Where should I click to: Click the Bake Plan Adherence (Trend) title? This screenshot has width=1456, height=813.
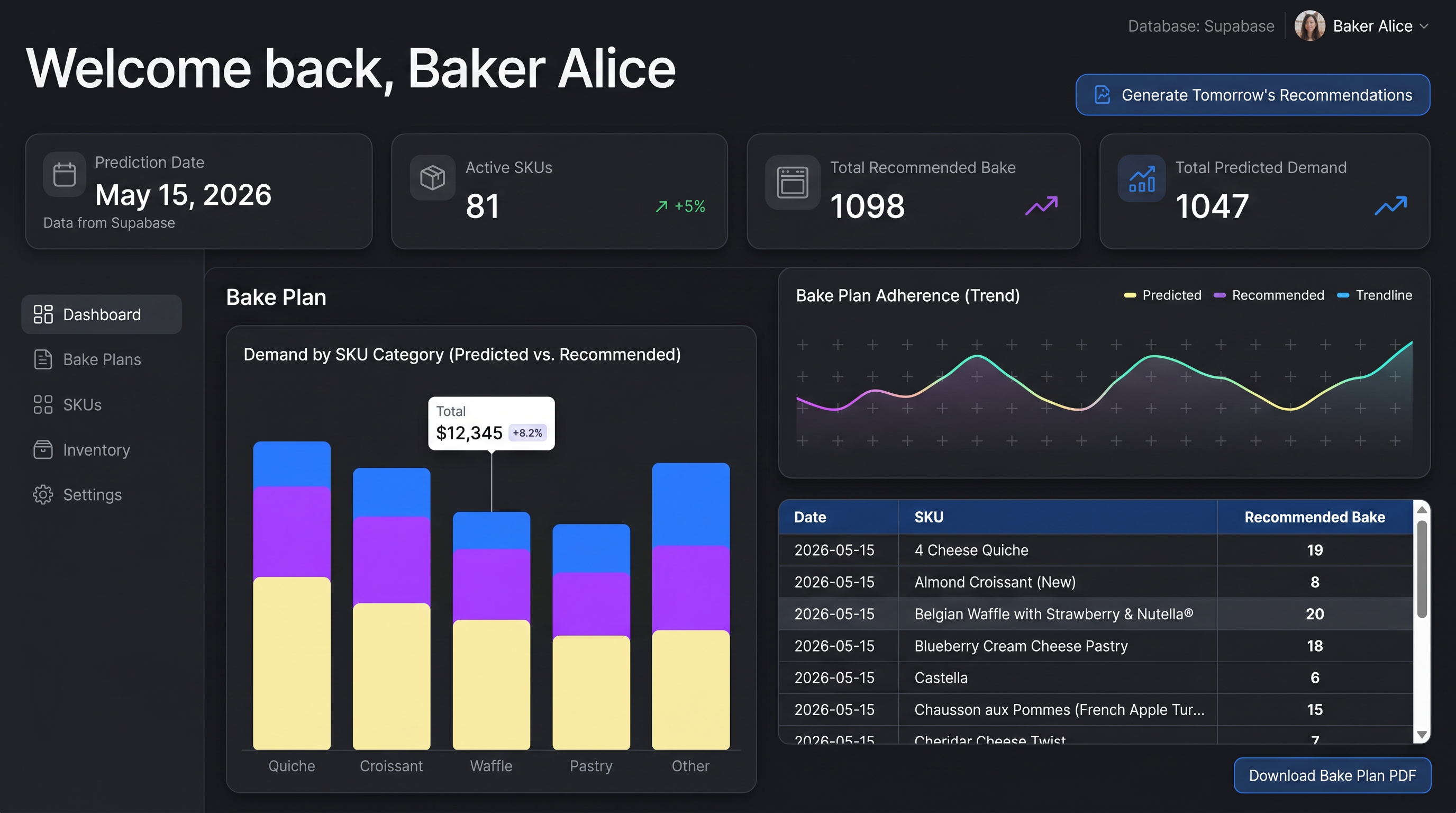click(908, 295)
